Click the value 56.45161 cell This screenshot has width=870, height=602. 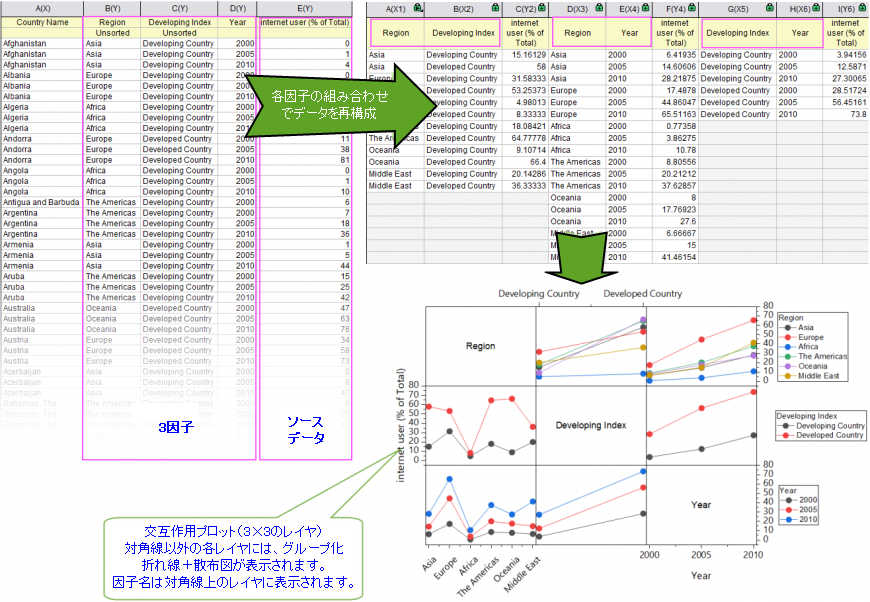[x=846, y=103]
